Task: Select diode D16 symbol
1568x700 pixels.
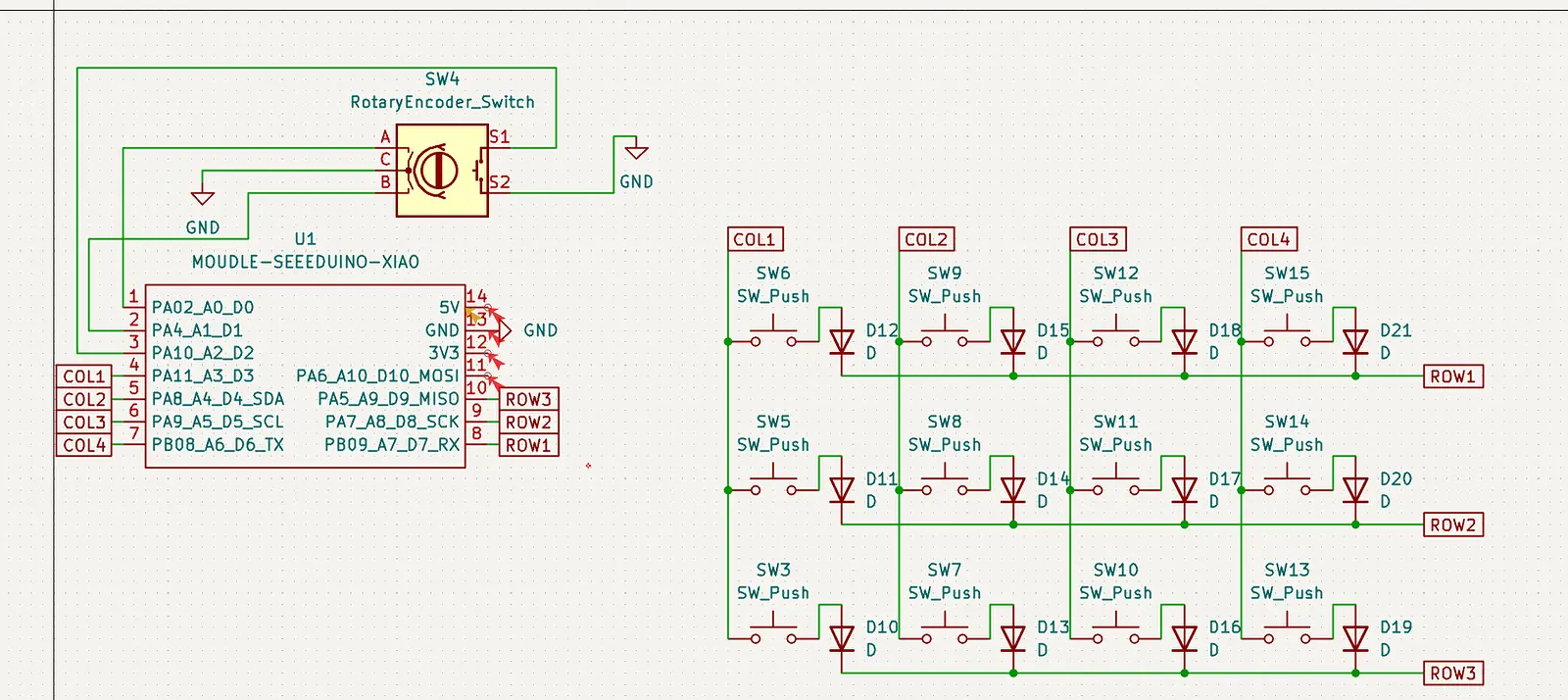Action: [1185, 638]
